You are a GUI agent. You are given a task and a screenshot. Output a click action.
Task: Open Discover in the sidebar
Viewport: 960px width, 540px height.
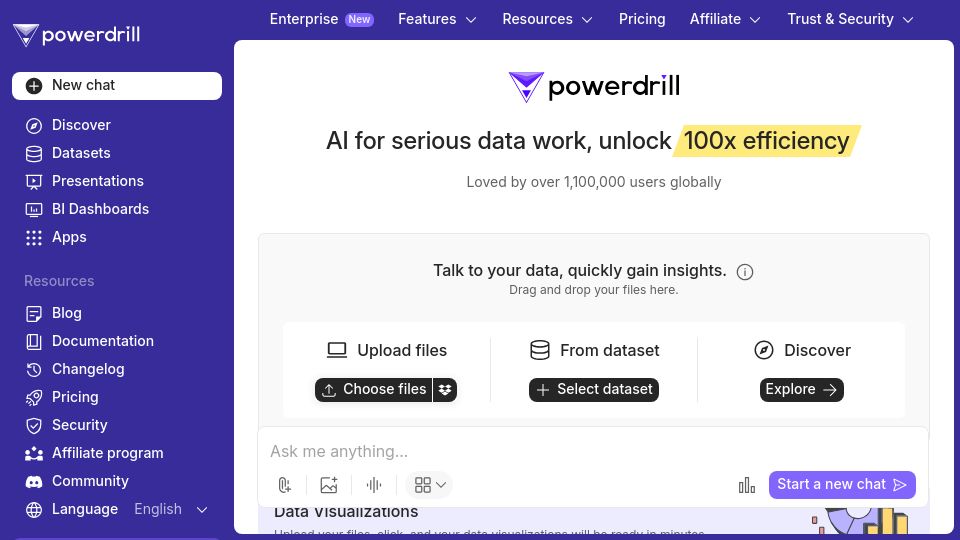pyautogui.click(x=81, y=125)
